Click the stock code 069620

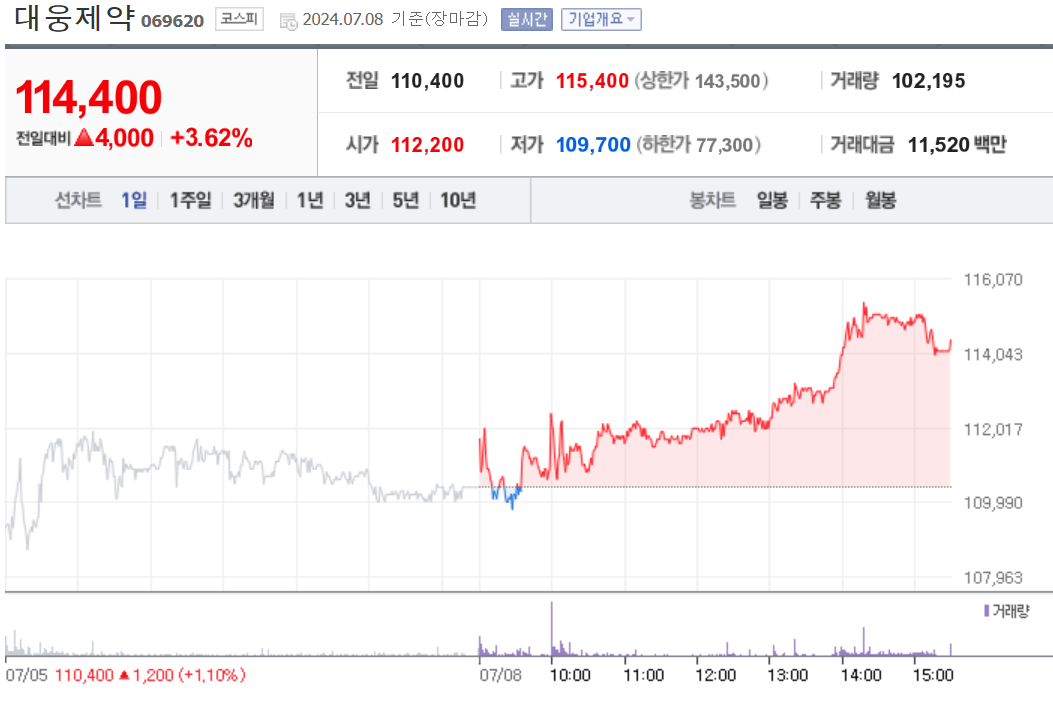[x=171, y=21]
